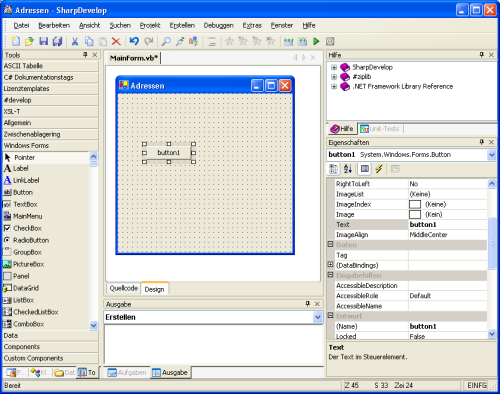Expand the (DataBindings) property
The image size is (500, 394).
click(x=330, y=265)
